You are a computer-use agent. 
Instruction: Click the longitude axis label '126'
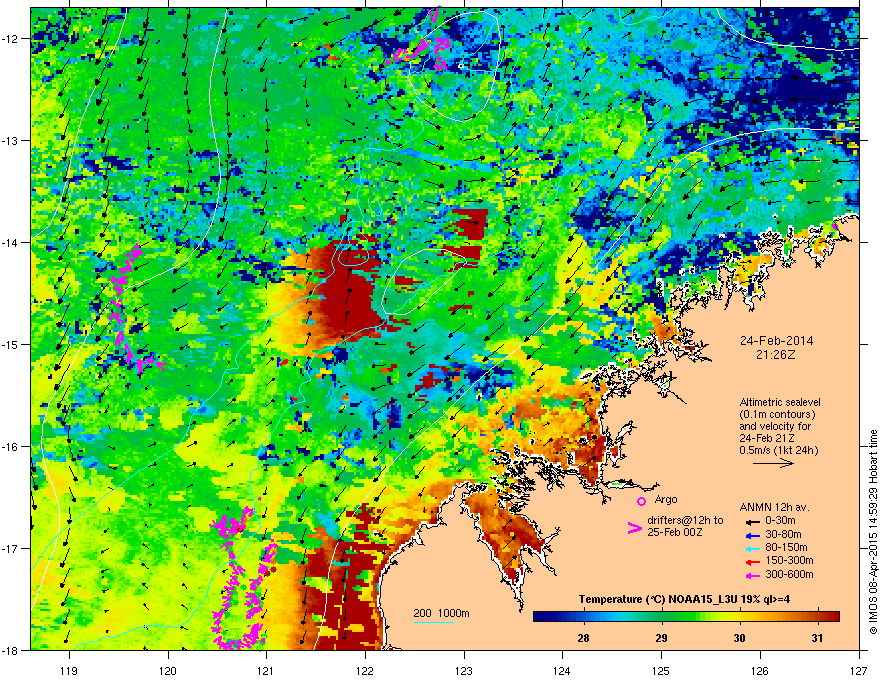pyautogui.click(x=760, y=670)
